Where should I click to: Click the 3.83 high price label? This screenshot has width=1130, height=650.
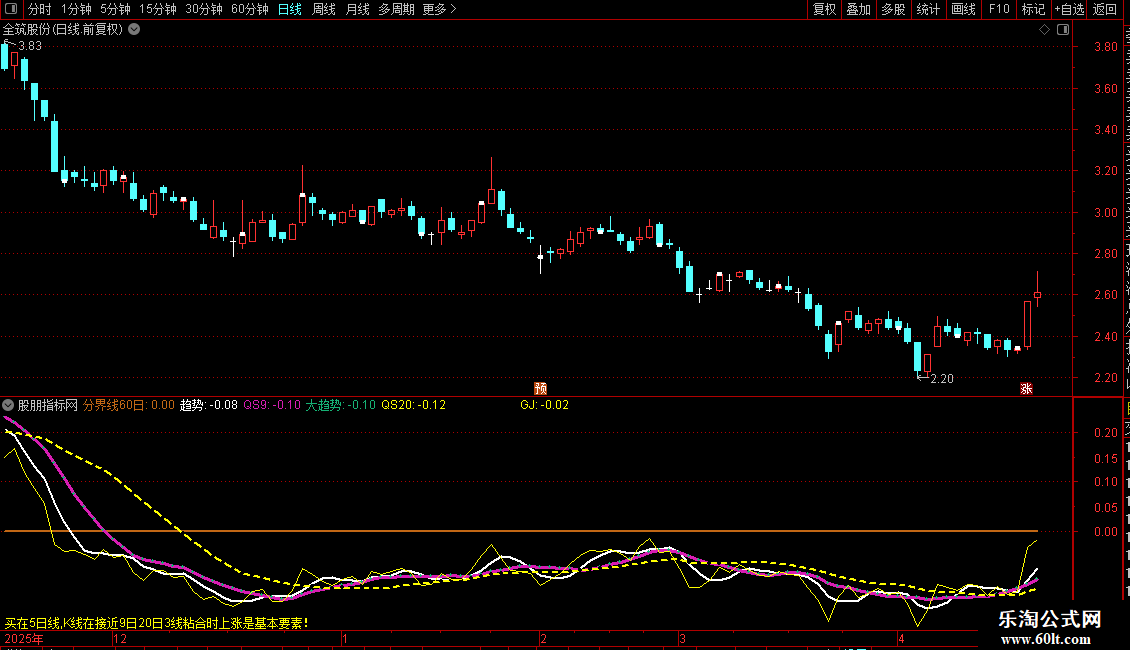(30, 45)
